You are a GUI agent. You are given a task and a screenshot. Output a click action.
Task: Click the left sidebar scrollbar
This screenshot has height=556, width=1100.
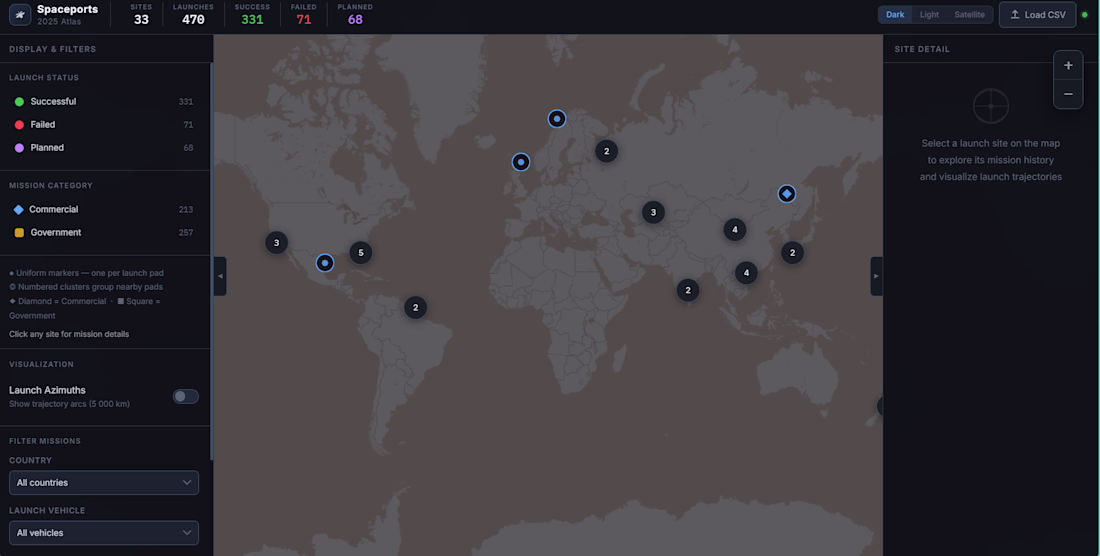click(x=211, y=261)
